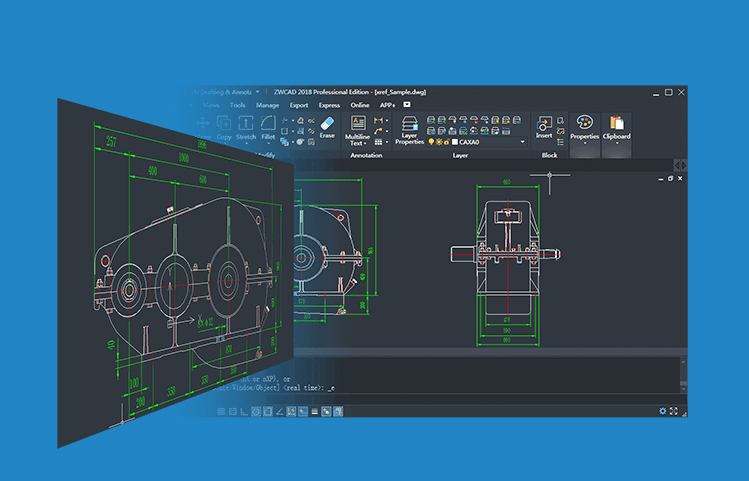Toggle fullscreen icon in status bar
Viewport: 749px width, 481px height.
click(674, 411)
